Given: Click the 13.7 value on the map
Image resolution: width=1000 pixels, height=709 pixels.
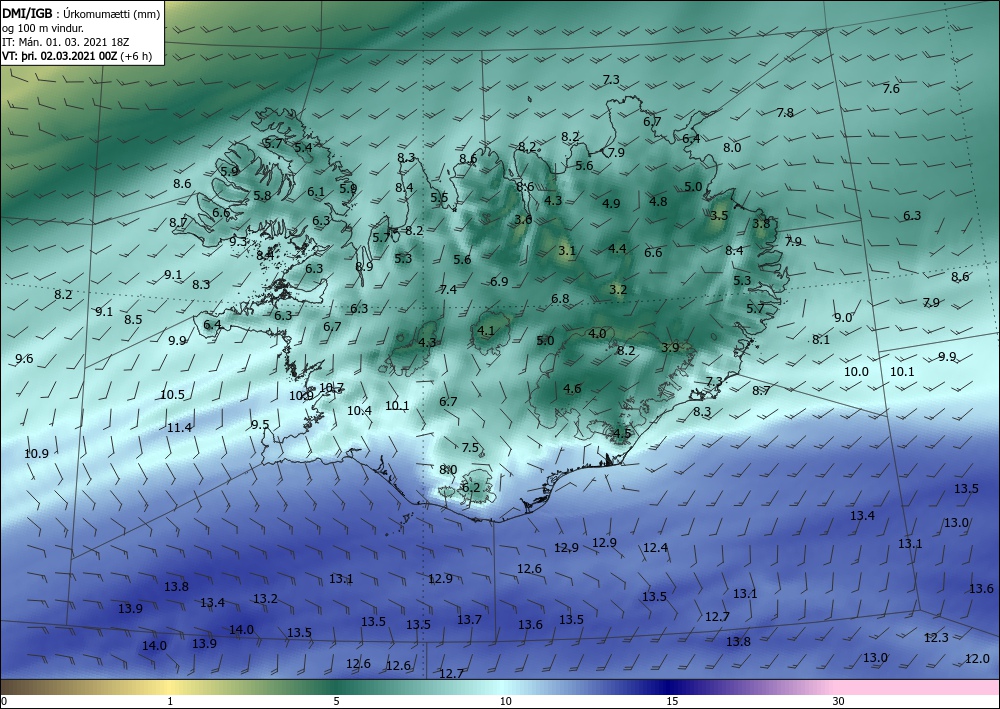Looking at the screenshot, I should tap(469, 620).
